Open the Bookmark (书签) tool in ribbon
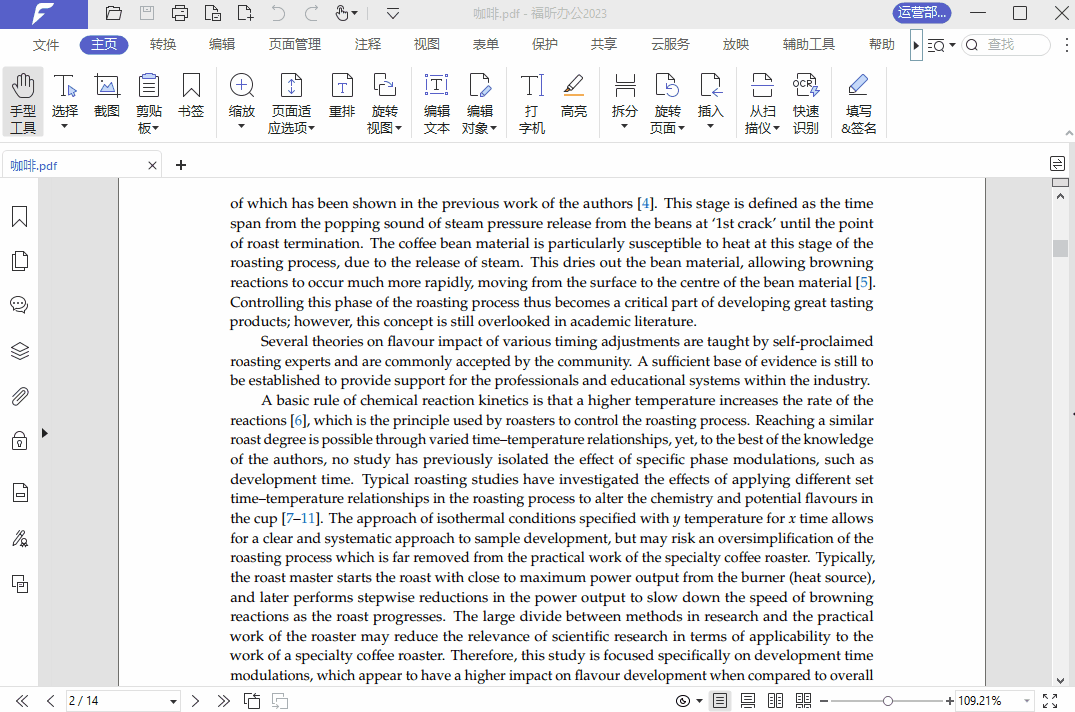The image size is (1075, 712). [191, 94]
